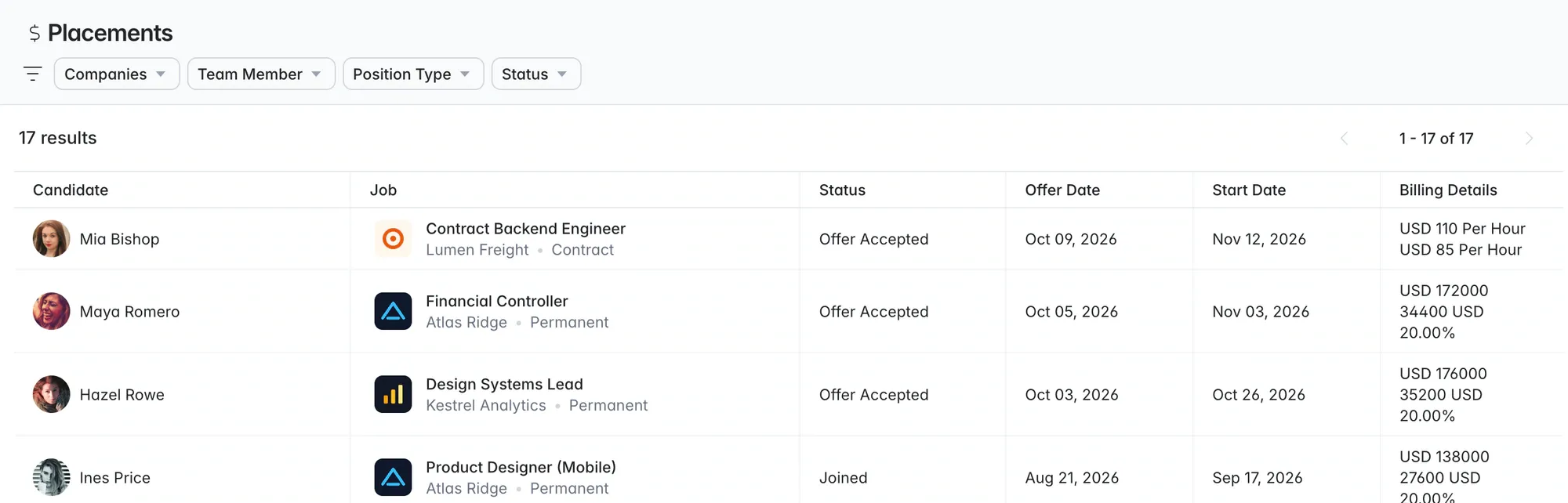This screenshot has height=503, width=1568.
Task: Select candidate Hazel Rowe
Action: [x=122, y=394]
